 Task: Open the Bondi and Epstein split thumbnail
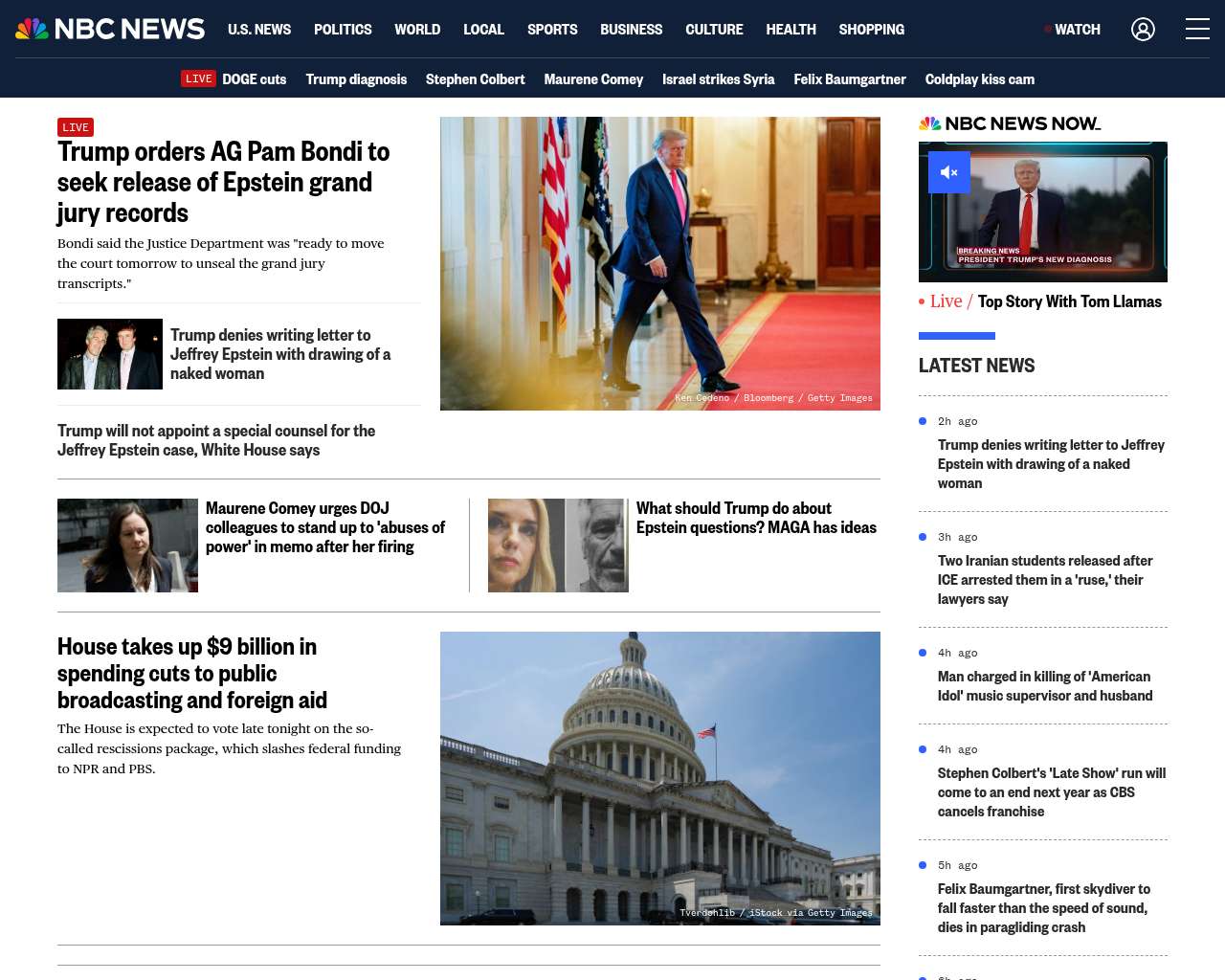coord(558,546)
